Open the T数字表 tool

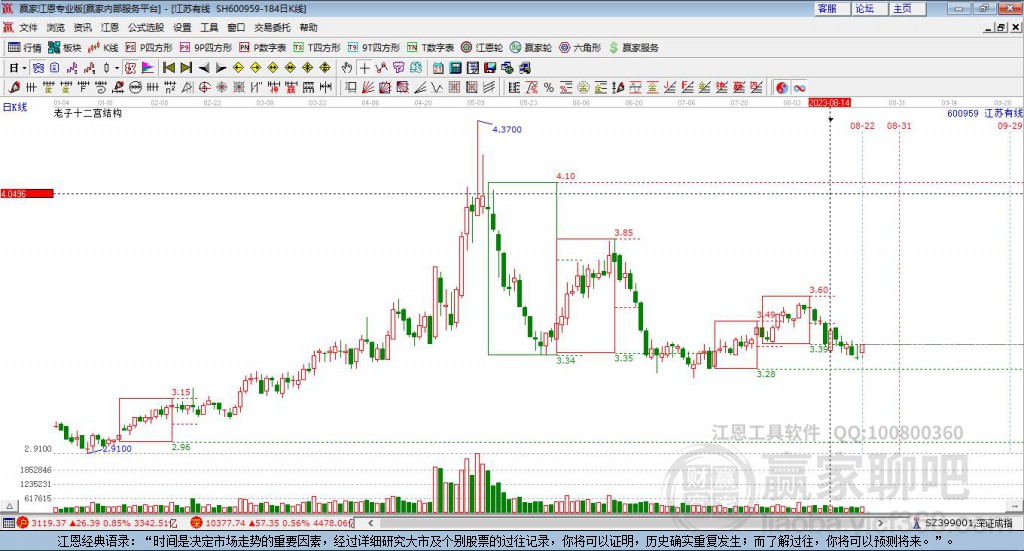coord(430,48)
